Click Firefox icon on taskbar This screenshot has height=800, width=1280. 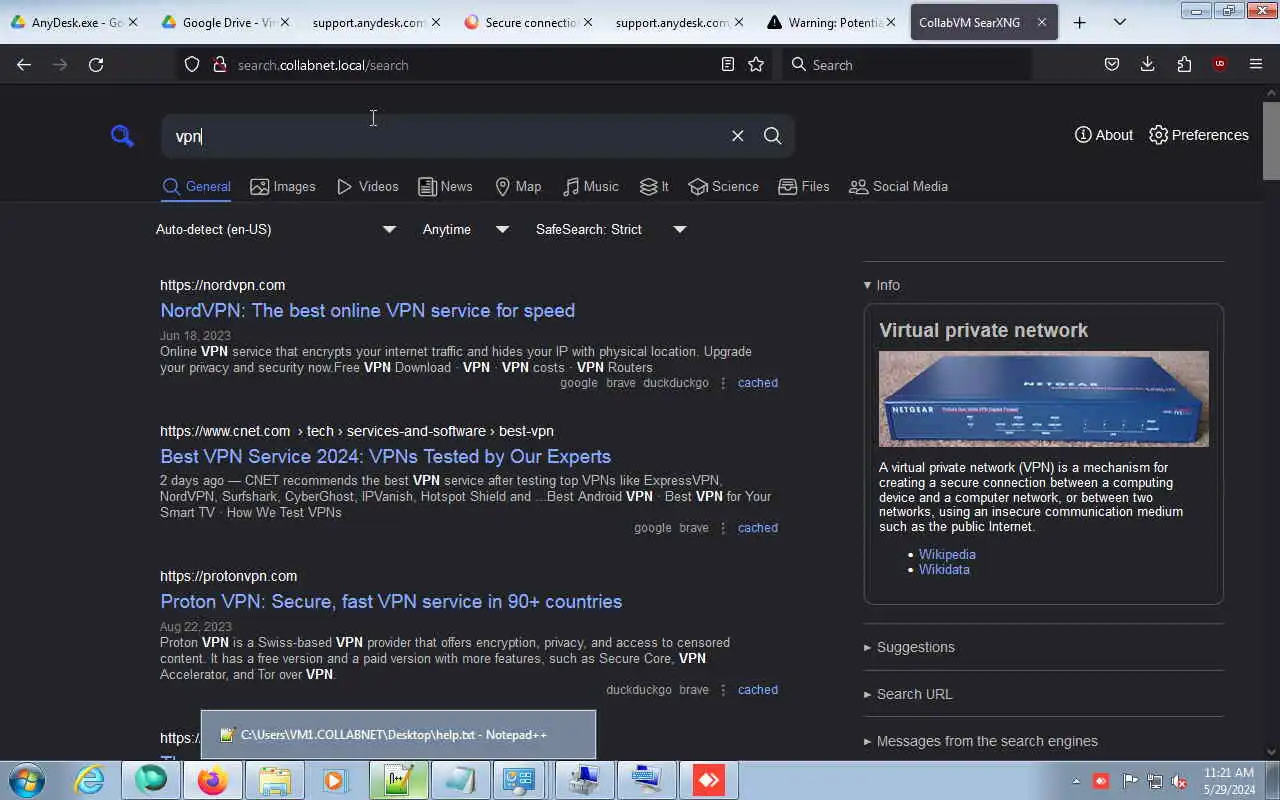coord(212,780)
